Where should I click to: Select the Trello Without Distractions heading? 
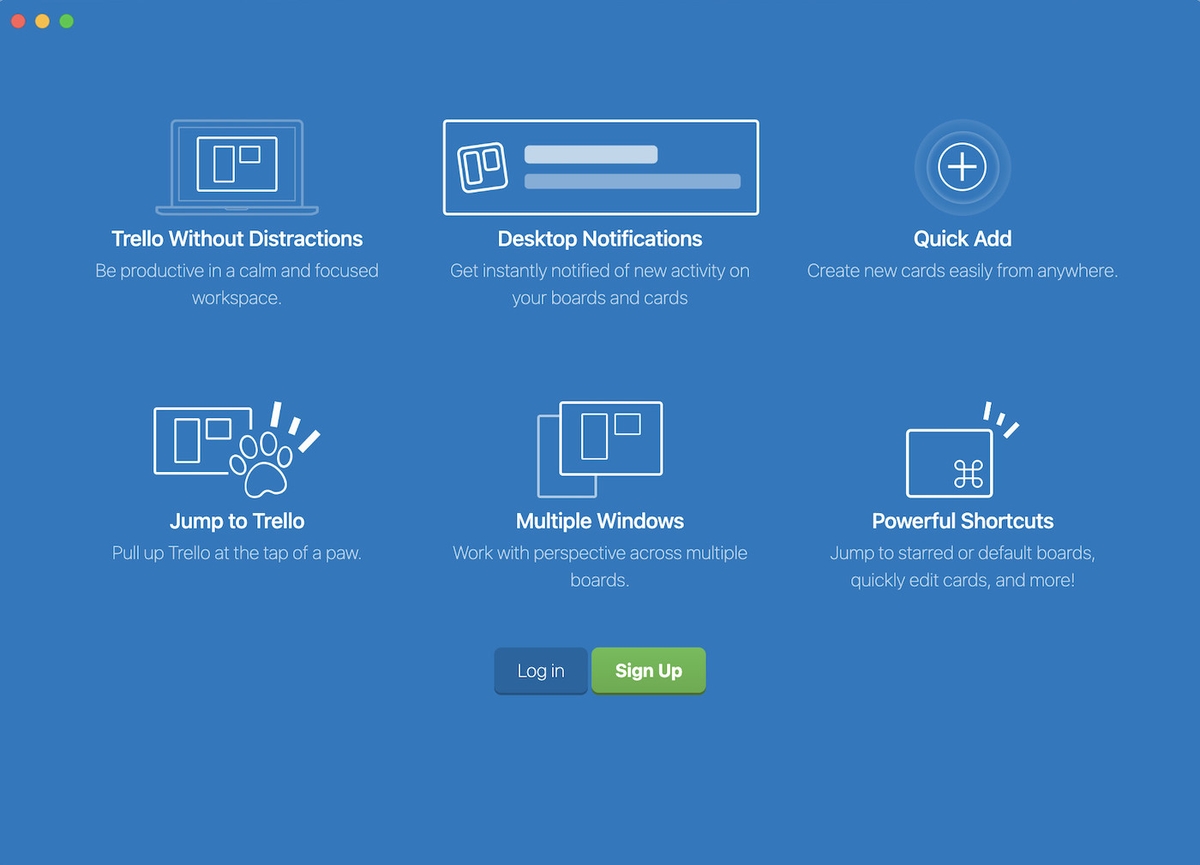coord(237,239)
